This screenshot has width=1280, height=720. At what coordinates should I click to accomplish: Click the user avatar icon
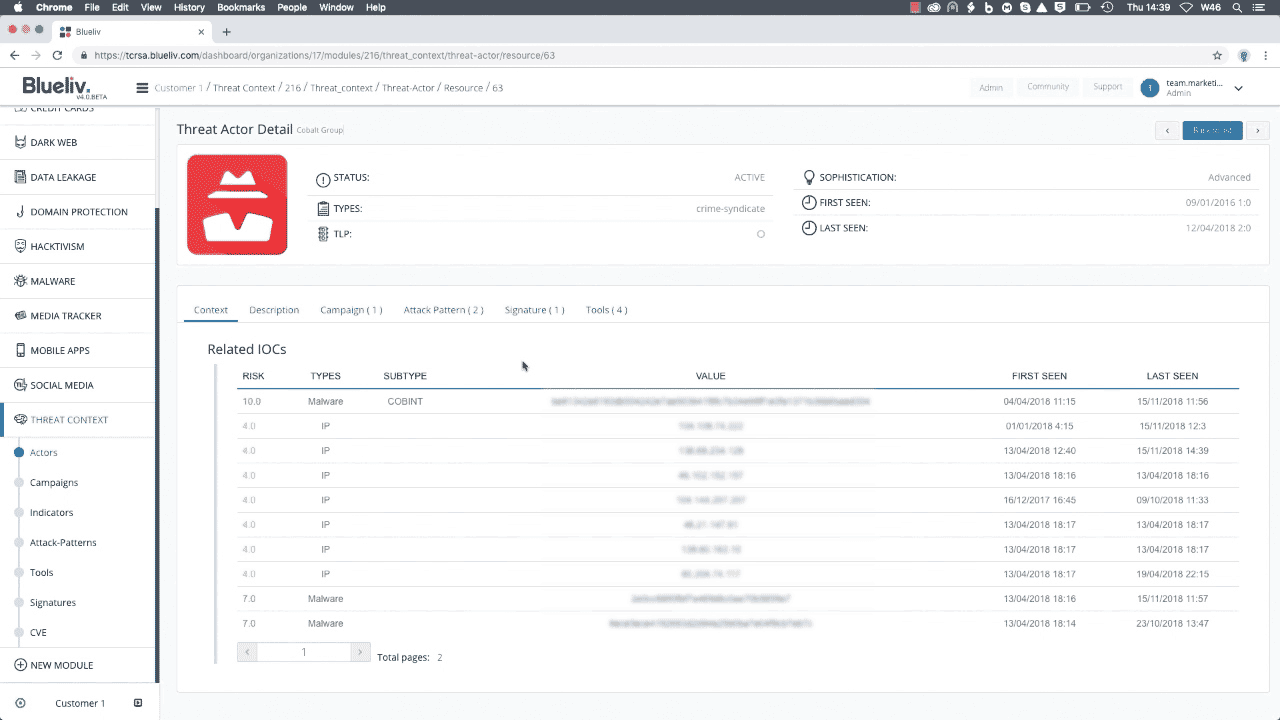click(1150, 88)
